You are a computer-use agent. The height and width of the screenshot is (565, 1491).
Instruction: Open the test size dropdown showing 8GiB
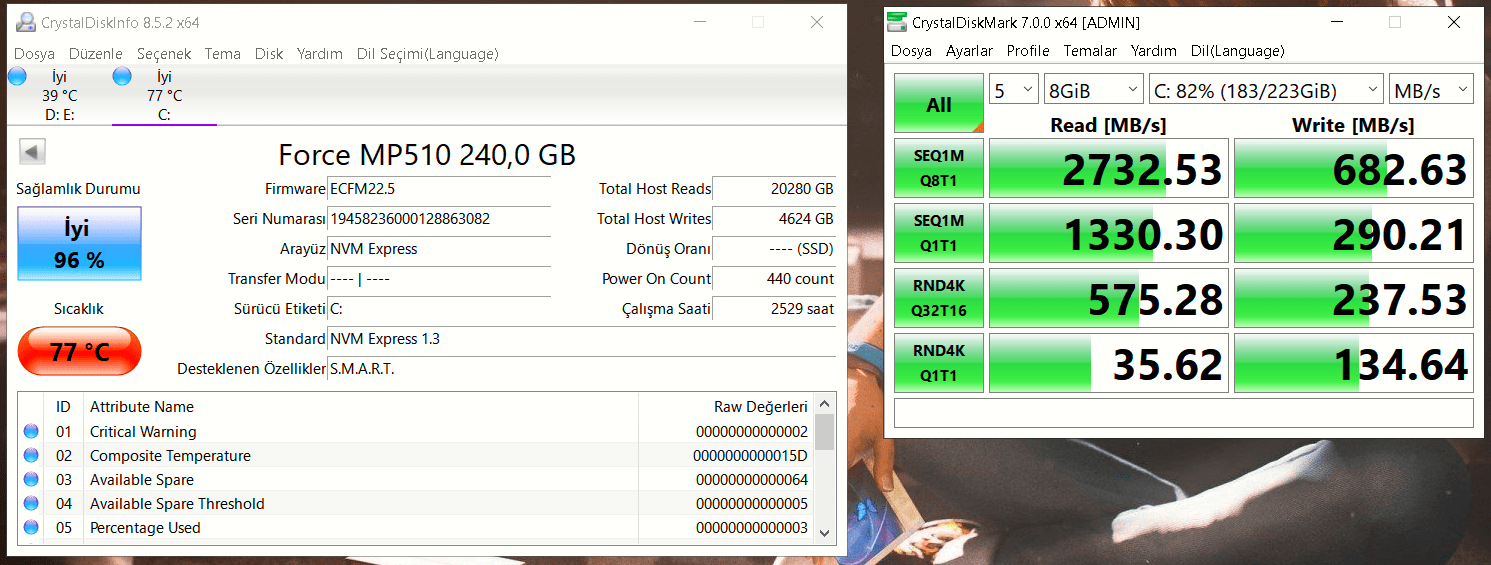coord(1093,90)
